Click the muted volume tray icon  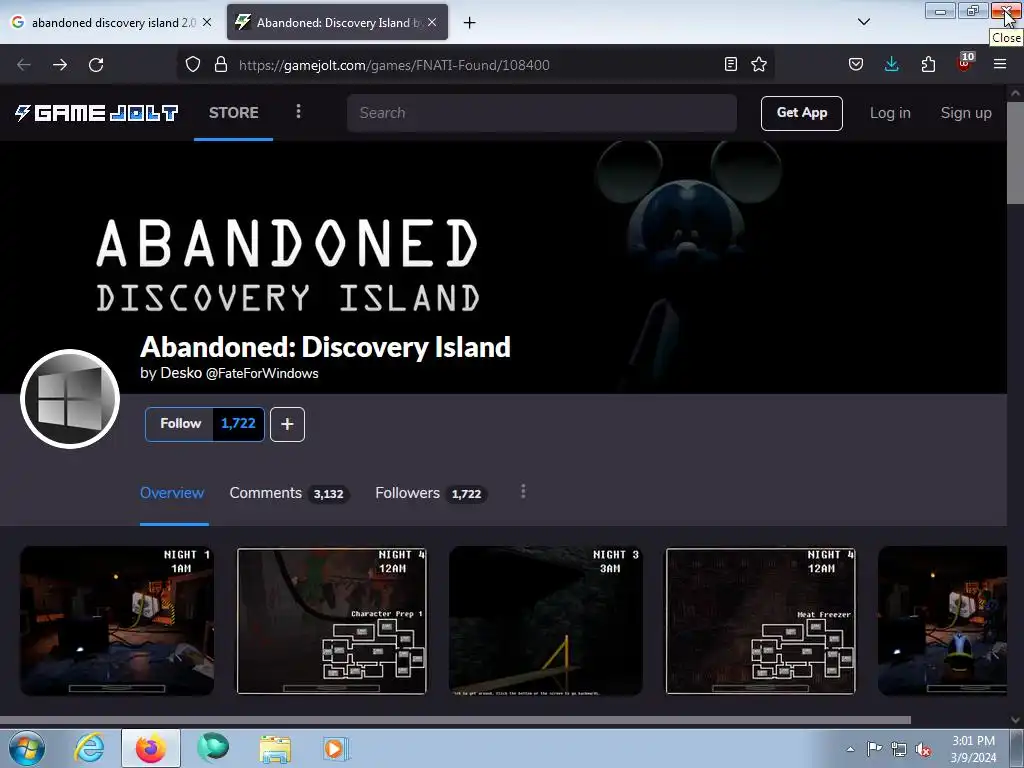click(923, 749)
